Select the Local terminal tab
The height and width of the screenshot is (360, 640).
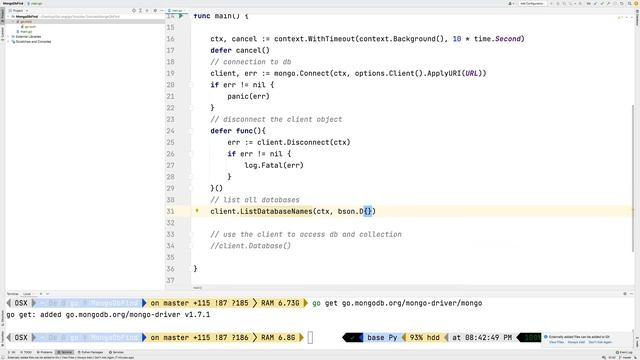point(28,293)
